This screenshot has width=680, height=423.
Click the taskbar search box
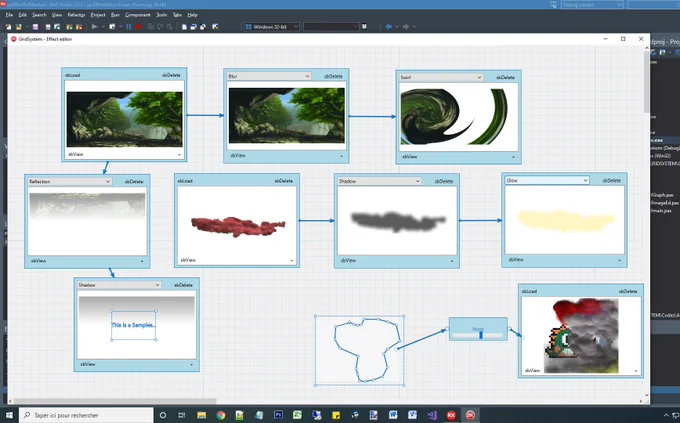(86, 415)
